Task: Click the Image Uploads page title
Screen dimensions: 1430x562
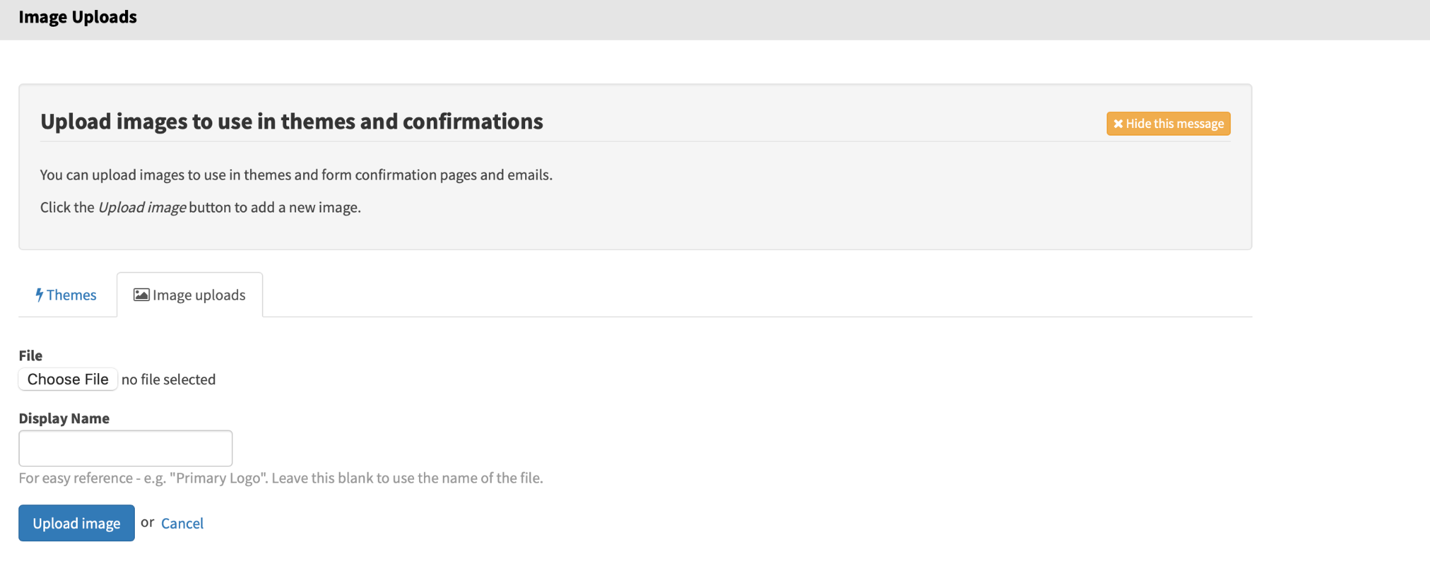Action: point(77,17)
